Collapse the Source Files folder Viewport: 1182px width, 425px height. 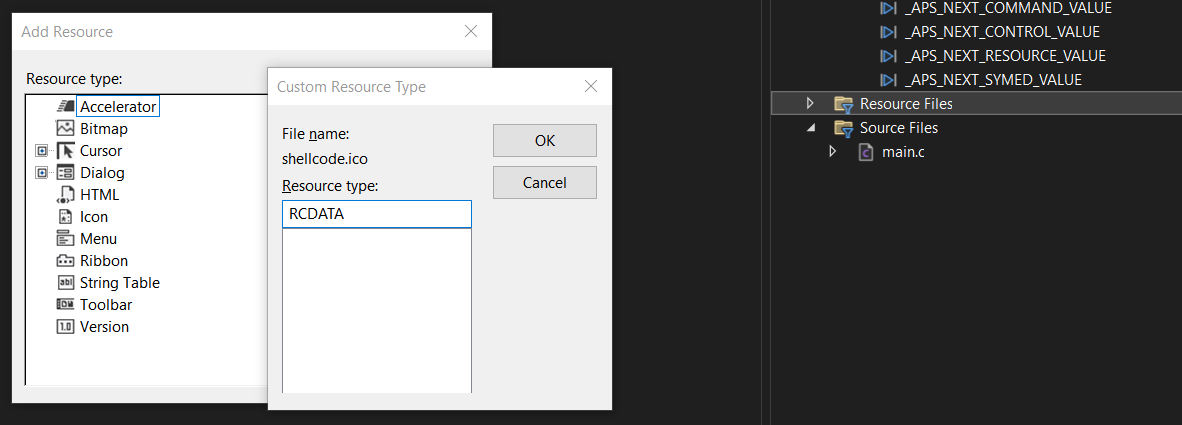(x=811, y=128)
